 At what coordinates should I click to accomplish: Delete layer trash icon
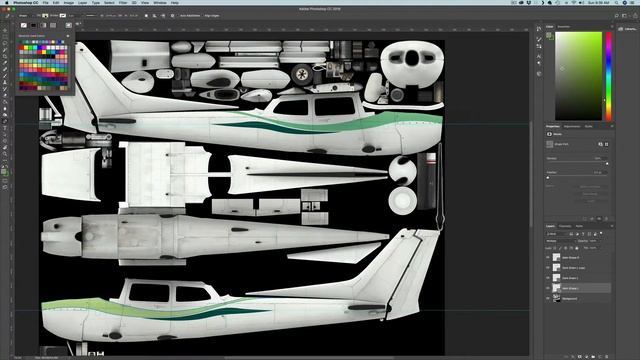pos(607,357)
